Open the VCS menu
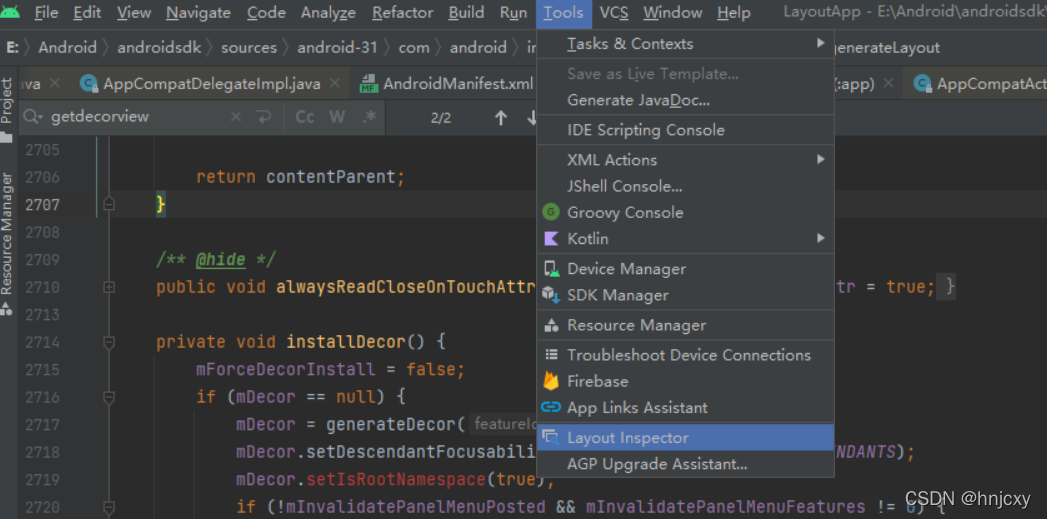The height and width of the screenshot is (519, 1047). pyautogui.click(x=614, y=13)
